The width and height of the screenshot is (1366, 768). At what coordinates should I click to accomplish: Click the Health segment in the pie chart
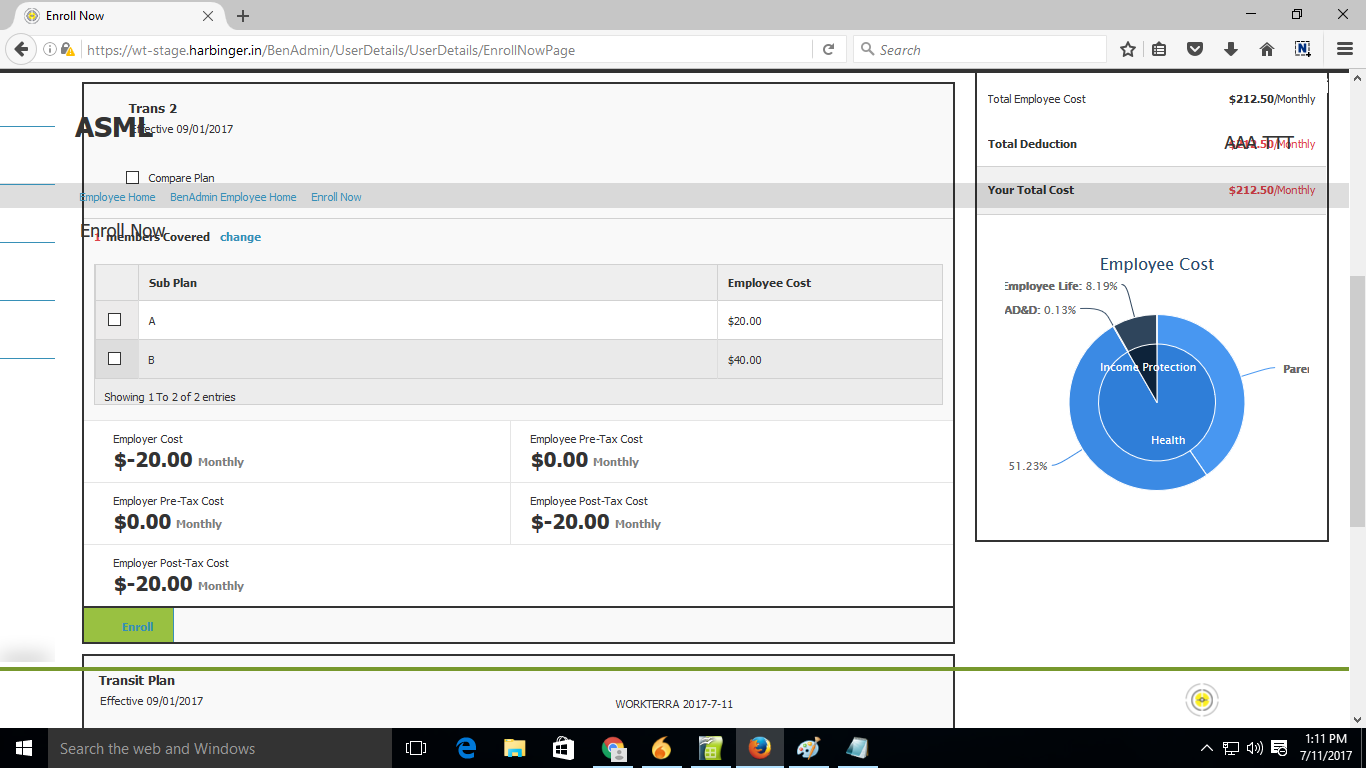click(1167, 440)
